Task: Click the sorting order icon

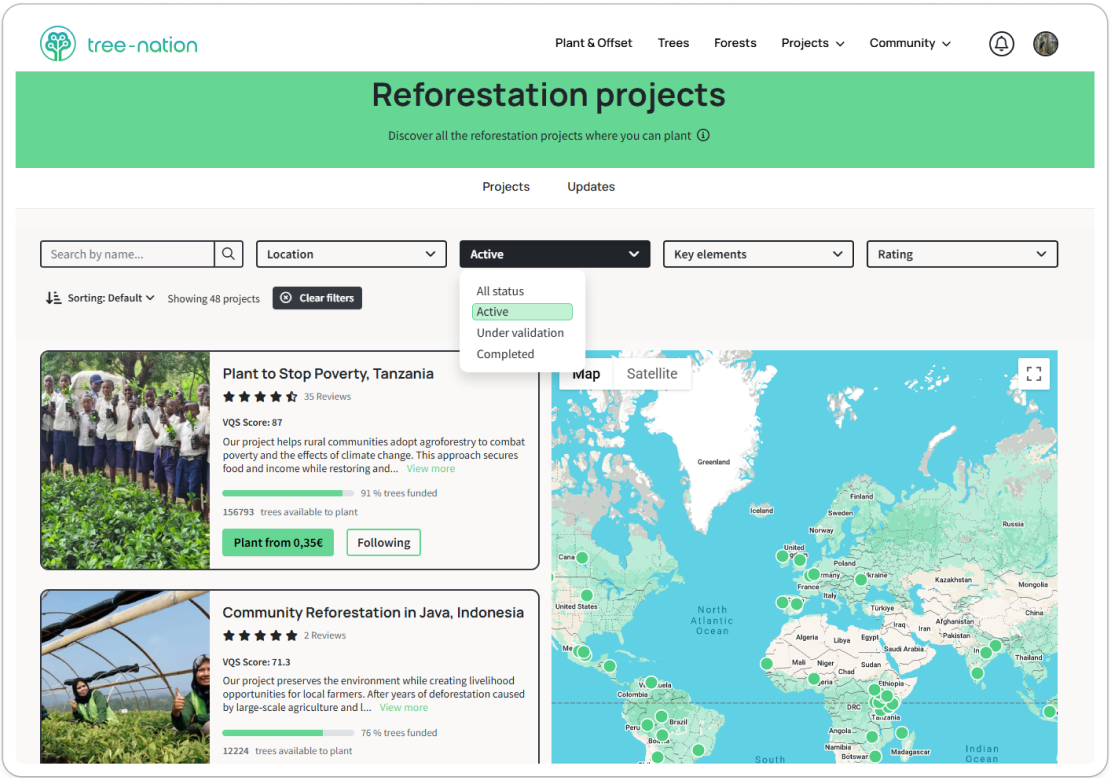Action: (53, 298)
